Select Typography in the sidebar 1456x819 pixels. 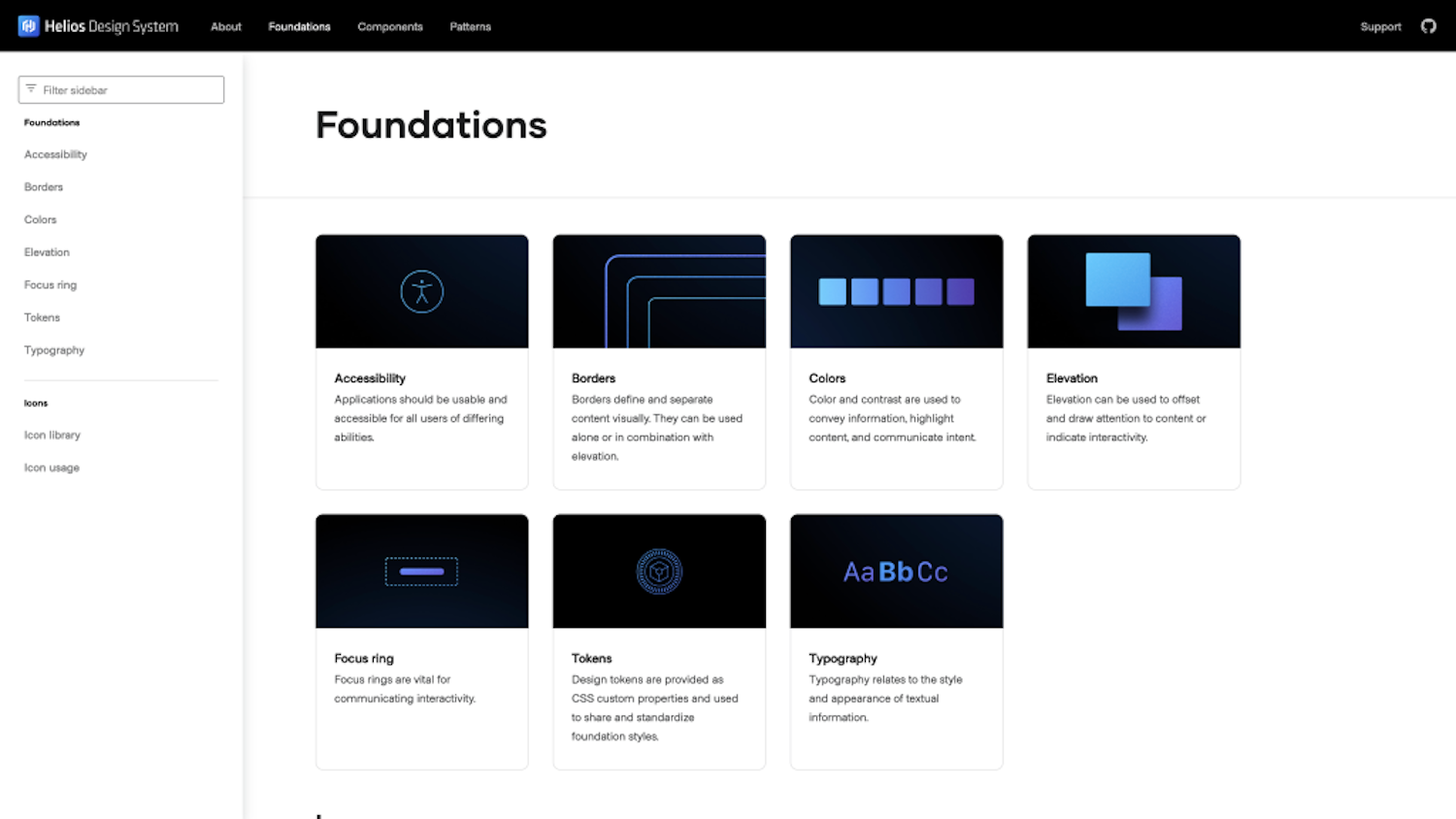point(54,350)
